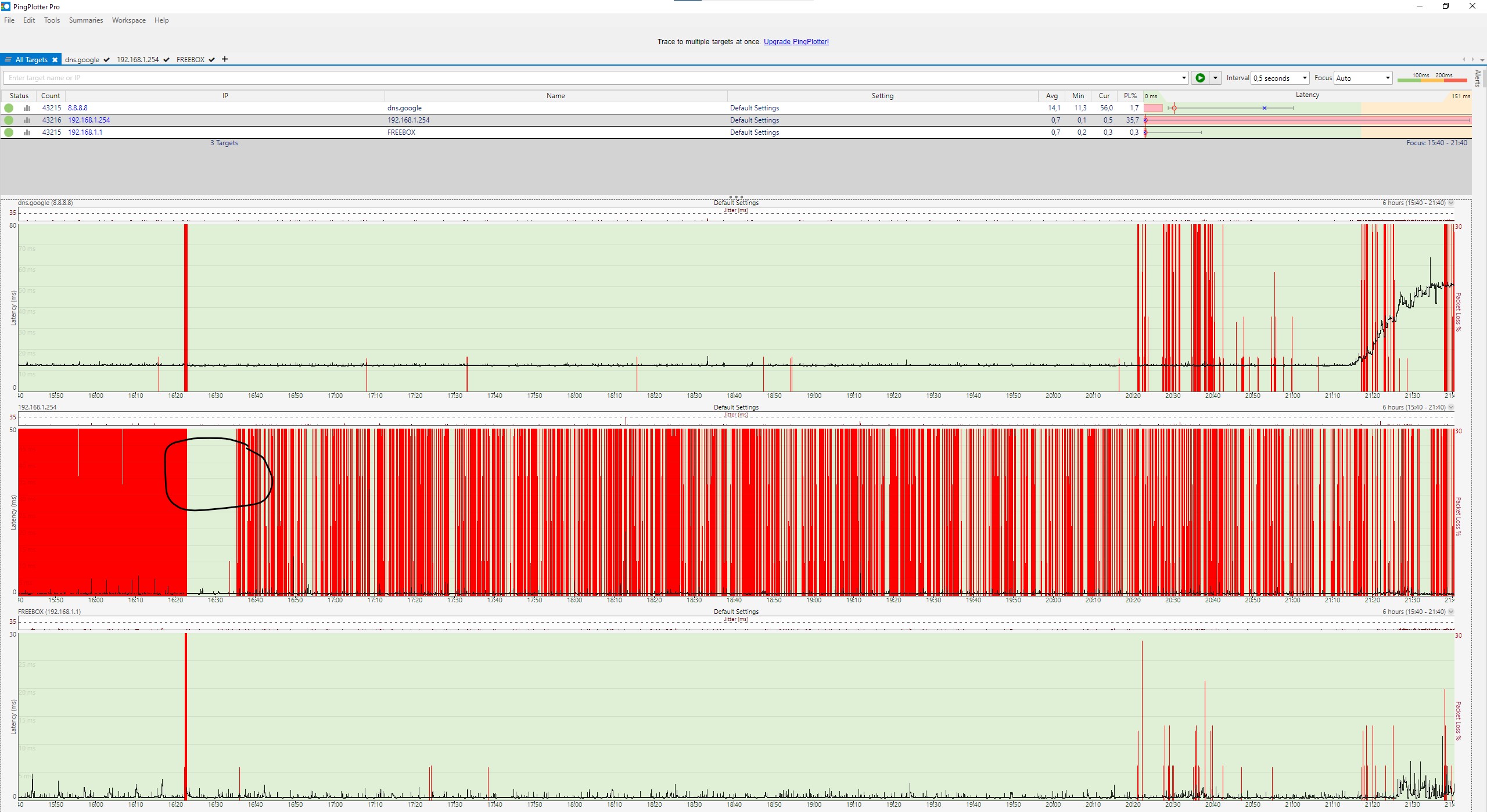Open the Interval dropdown
1487x812 pixels.
pyautogui.click(x=1280, y=78)
